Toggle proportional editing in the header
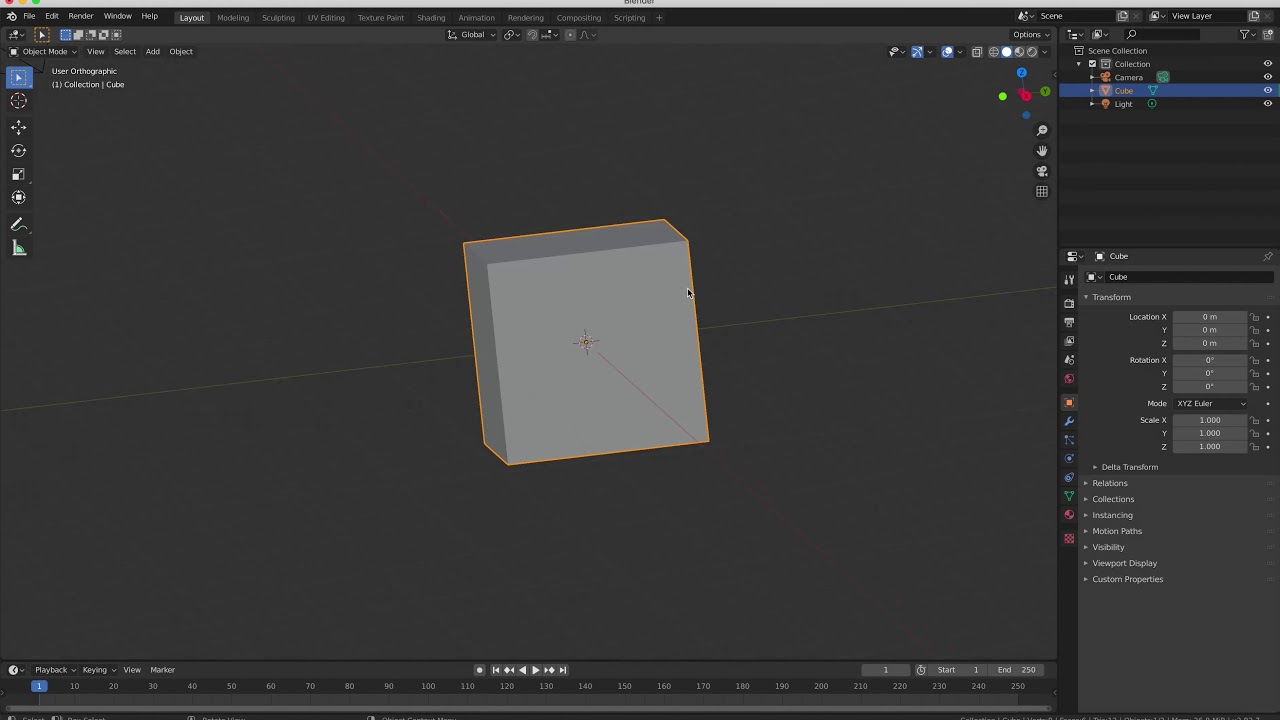The image size is (1280, 720). point(571,35)
